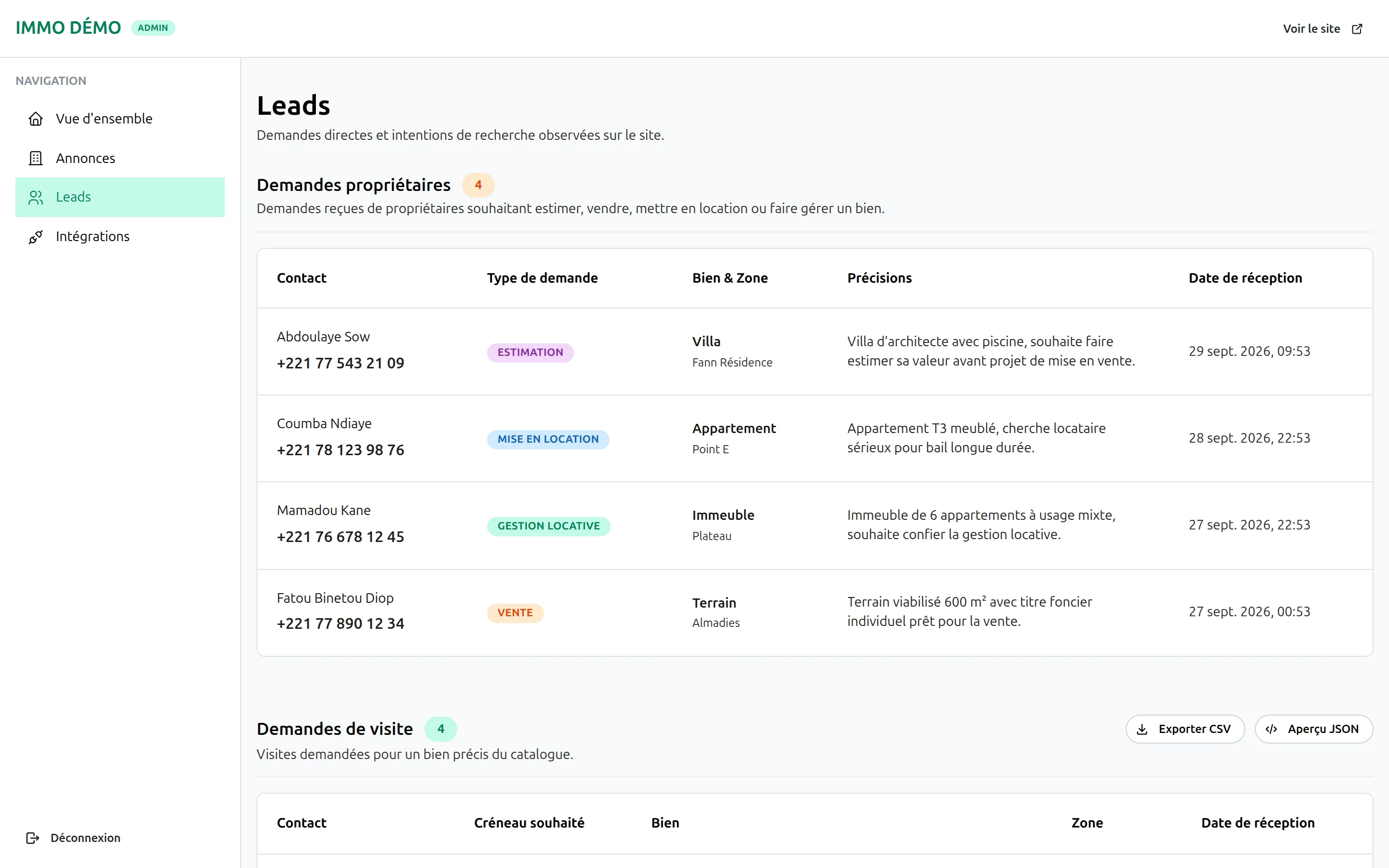Image resolution: width=1389 pixels, height=868 pixels.
Task: Click the Immeuble property label
Action: click(x=723, y=515)
